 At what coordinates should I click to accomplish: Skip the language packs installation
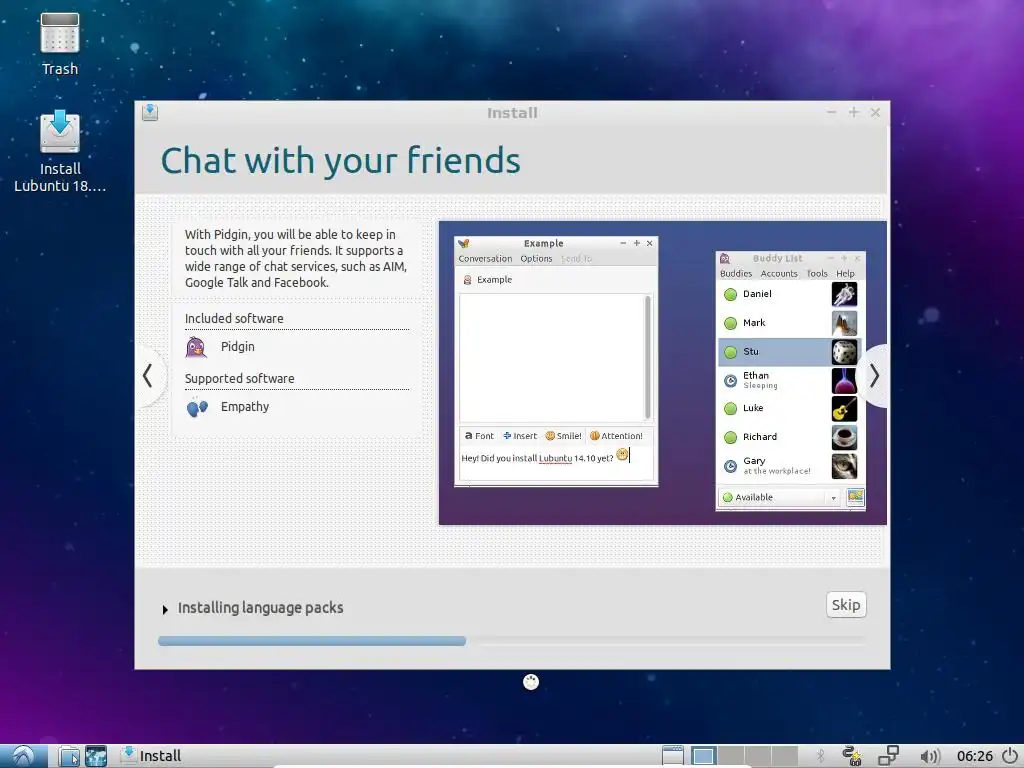click(x=846, y=605)
